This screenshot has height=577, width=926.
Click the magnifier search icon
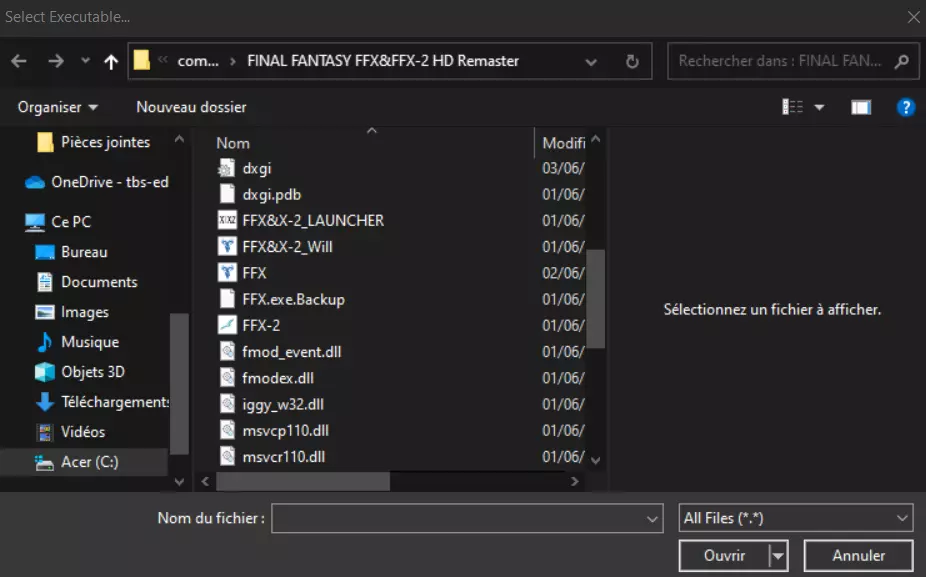pos(902,61)
